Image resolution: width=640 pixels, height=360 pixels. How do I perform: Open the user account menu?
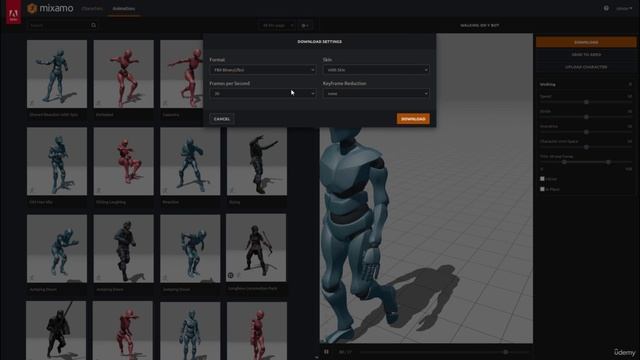pyautogui.click(x=624, y=8)
